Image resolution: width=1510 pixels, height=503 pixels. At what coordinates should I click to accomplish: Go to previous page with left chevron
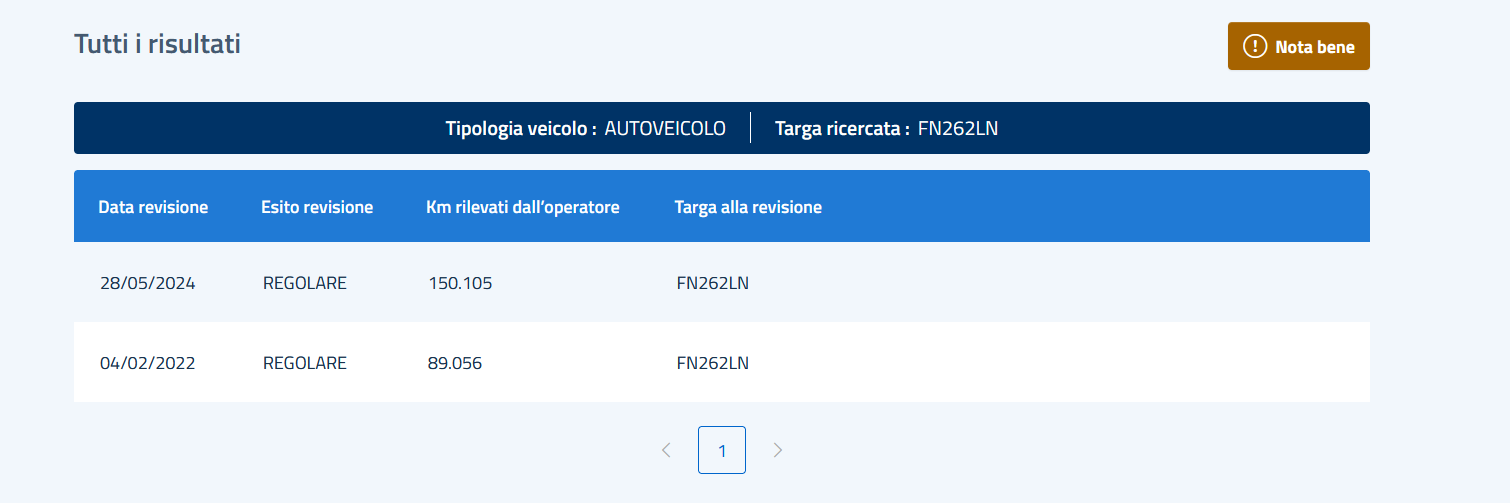tap(666, 450)
